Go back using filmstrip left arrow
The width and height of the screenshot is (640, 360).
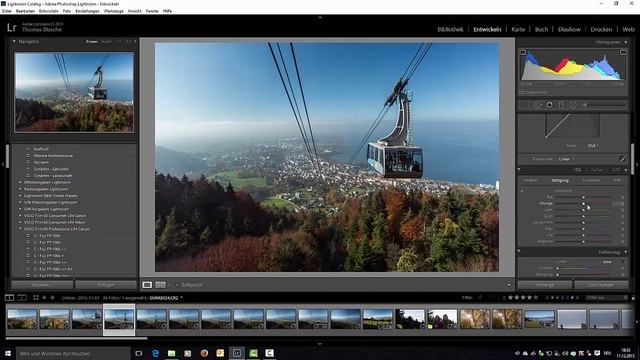click(44, 298)
